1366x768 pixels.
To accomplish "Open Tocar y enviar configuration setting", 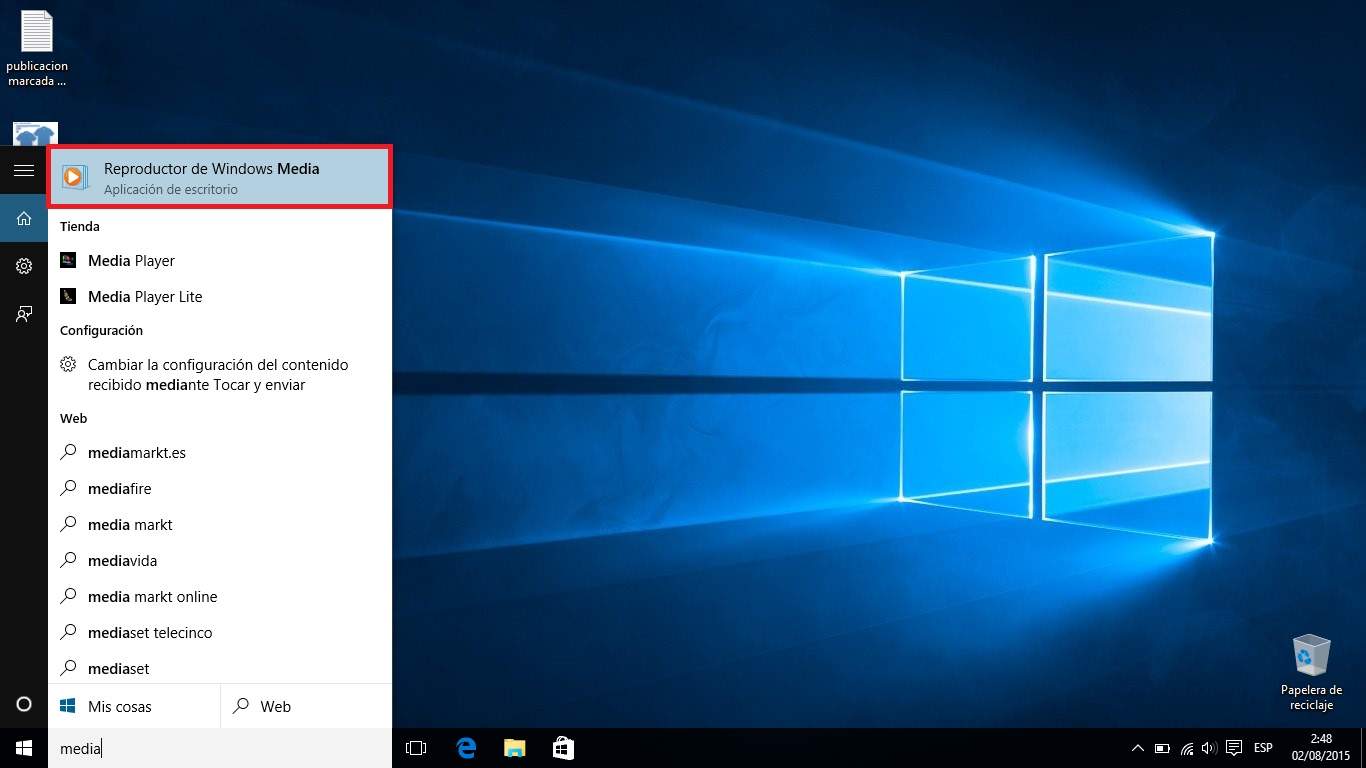I will (x=219, y=375).
